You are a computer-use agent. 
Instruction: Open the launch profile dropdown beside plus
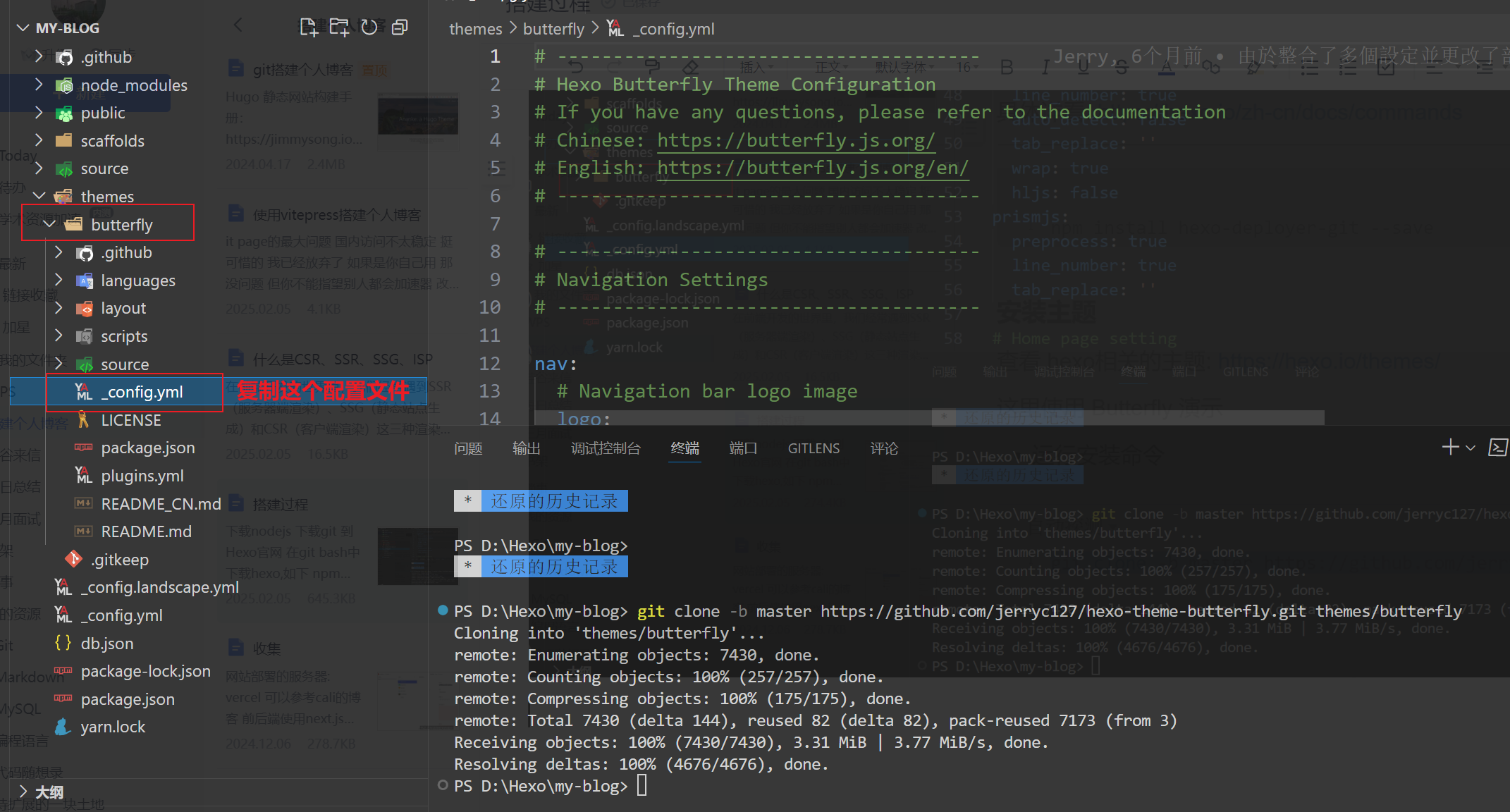click(1471, 448)
